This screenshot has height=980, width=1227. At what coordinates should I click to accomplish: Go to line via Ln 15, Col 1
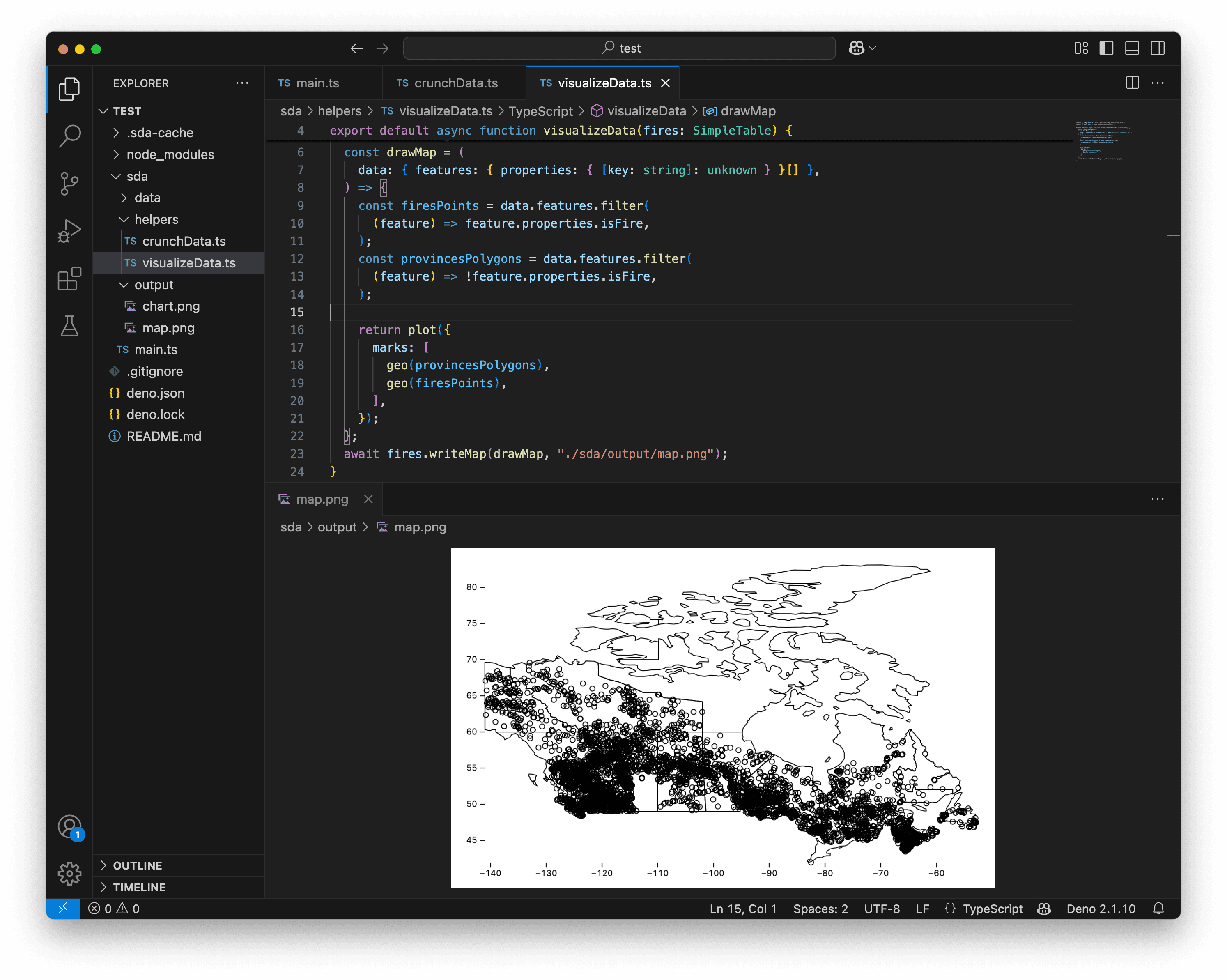[x=743, y=908]
